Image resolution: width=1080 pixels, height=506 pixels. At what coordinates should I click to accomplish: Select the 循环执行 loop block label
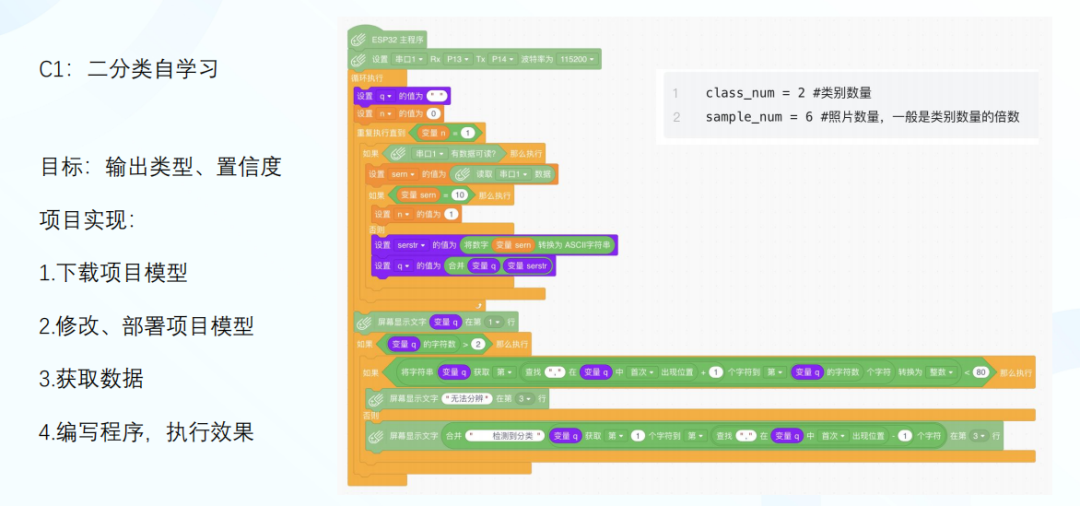(367, 78)
